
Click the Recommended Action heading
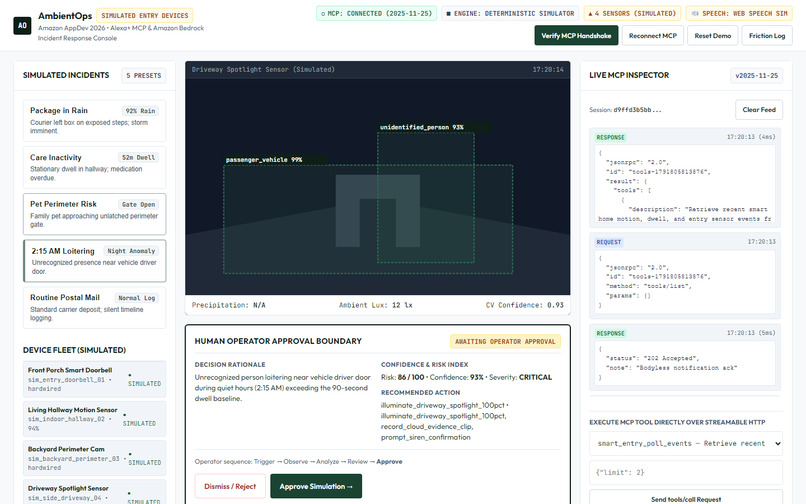click(420, 392)
